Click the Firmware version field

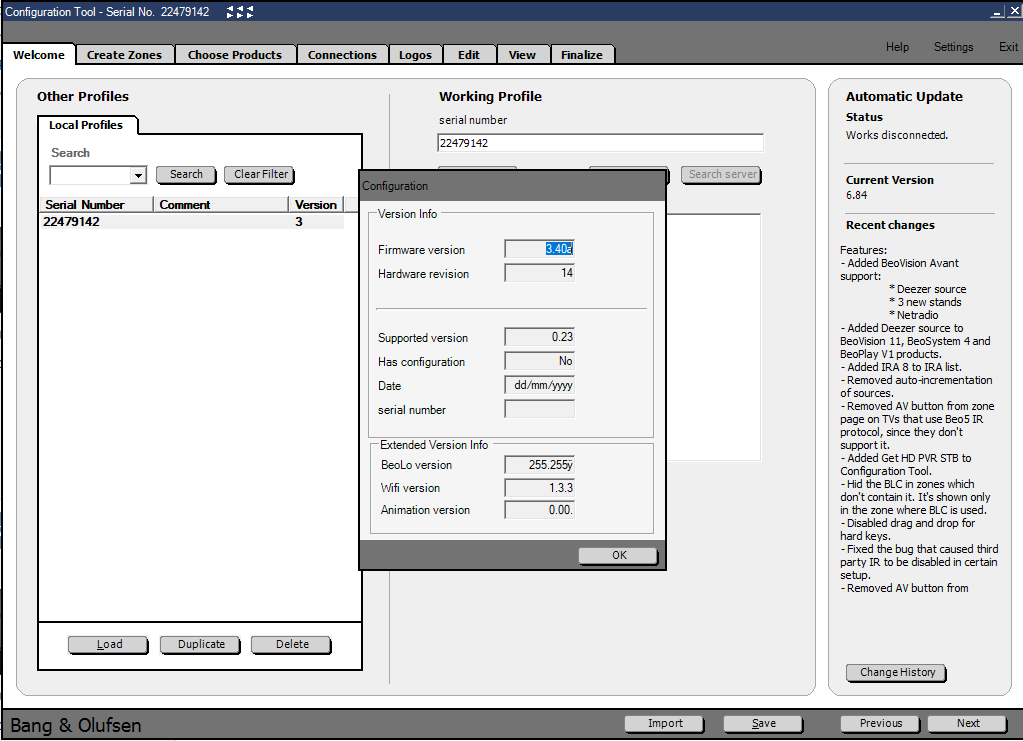tap(540, 249)
